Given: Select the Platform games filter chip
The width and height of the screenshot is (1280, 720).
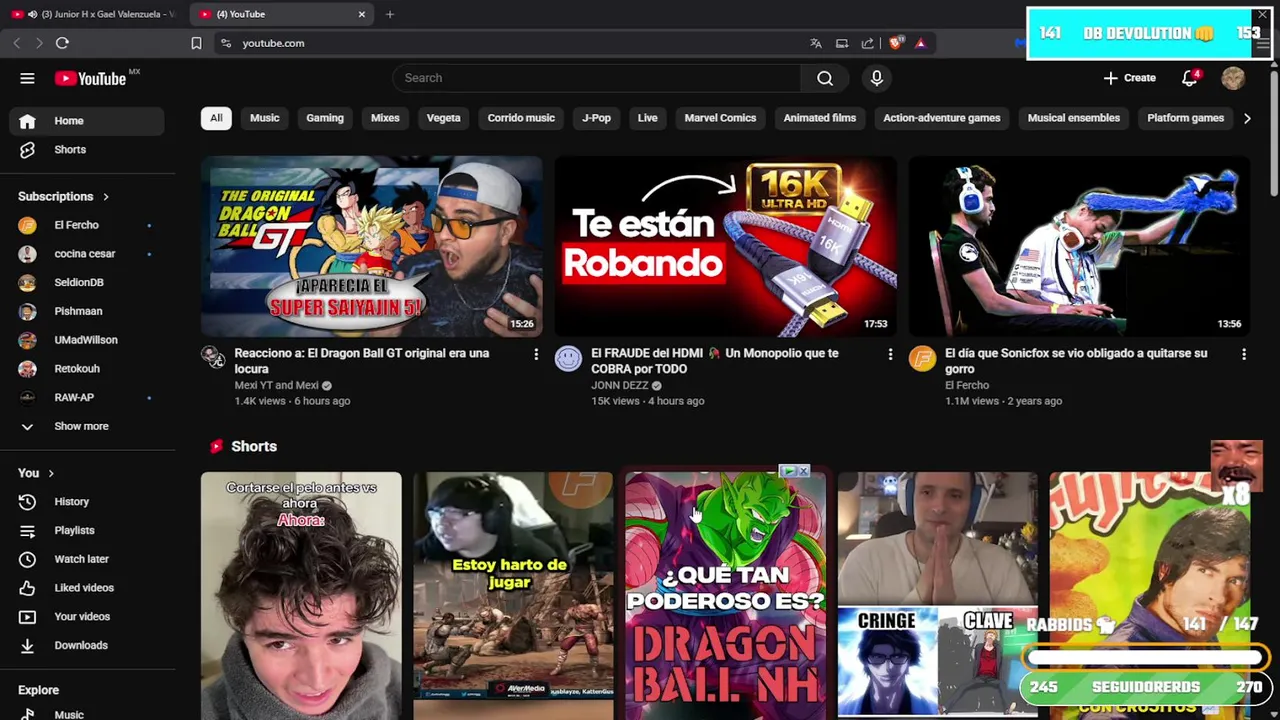Looking at the screenshot, I should (x=1185, y=118).
